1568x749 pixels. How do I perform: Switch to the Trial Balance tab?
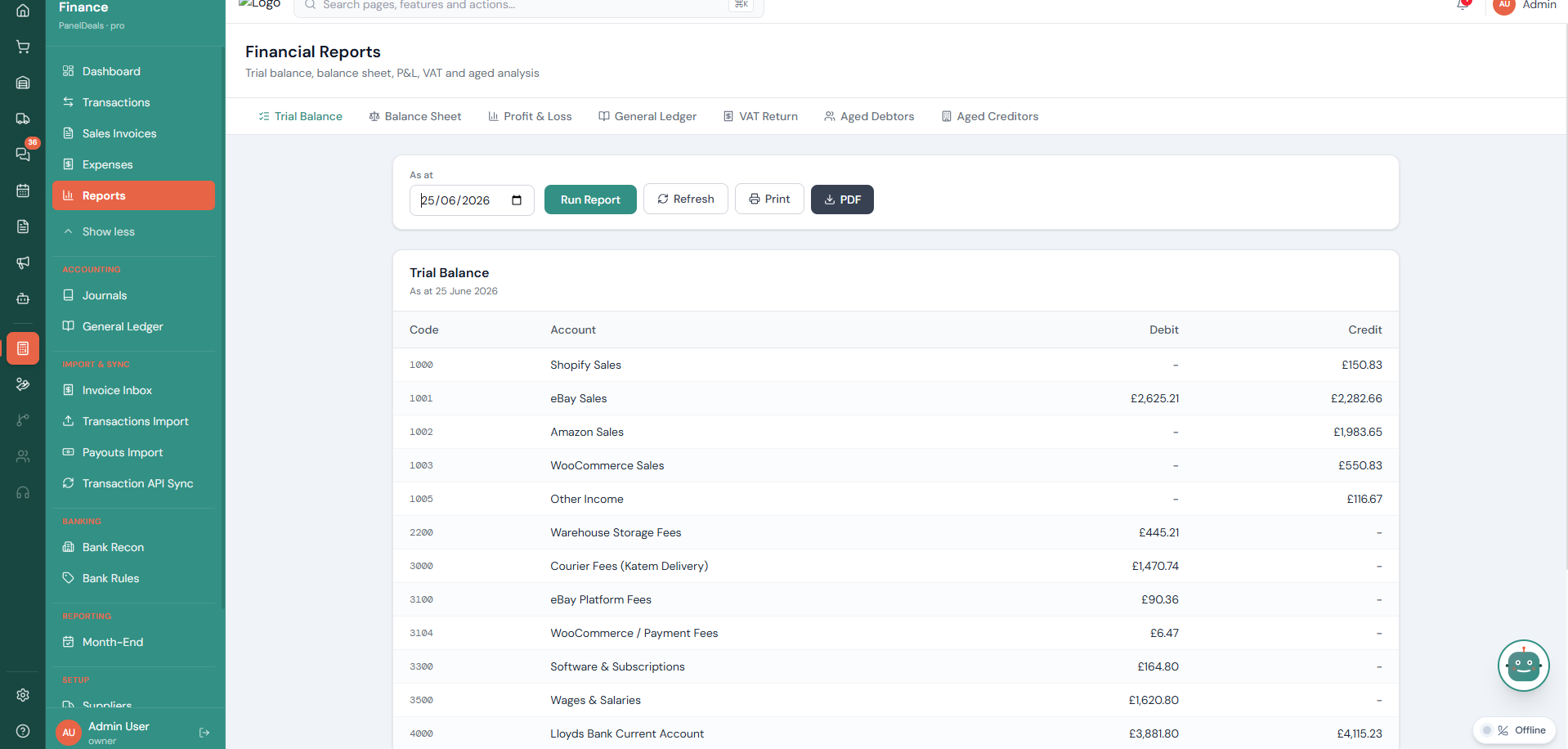[300, 116]
